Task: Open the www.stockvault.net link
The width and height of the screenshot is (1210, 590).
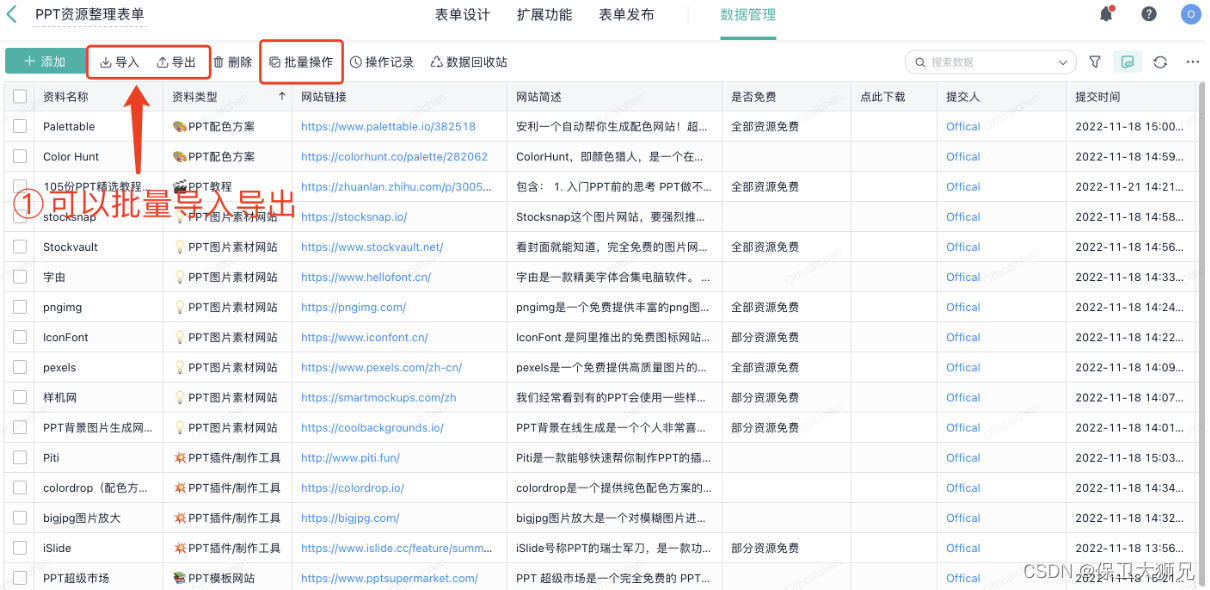Action: click(372, 247)
